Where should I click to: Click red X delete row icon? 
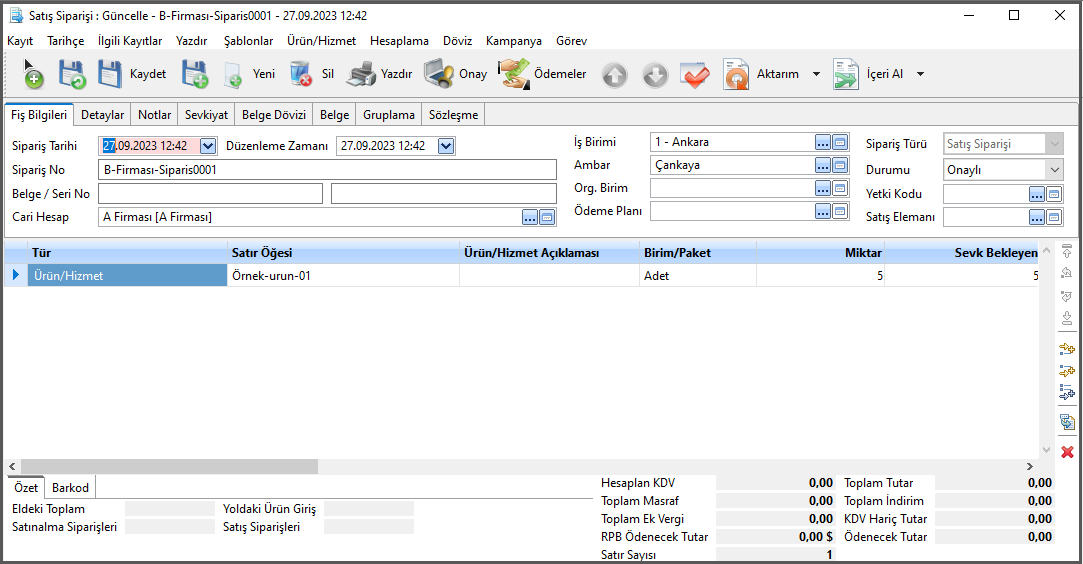pos(1067,452)
